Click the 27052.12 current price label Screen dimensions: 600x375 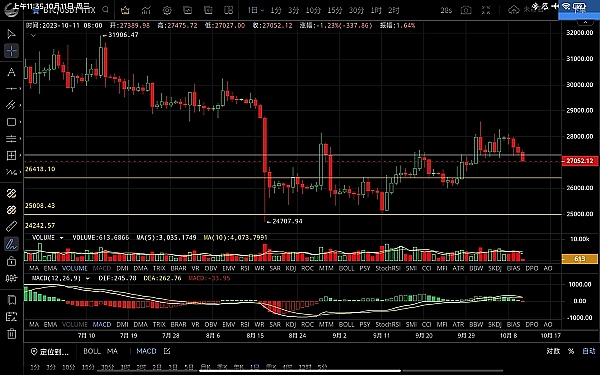pyautogui.click(x=579, y=161)
